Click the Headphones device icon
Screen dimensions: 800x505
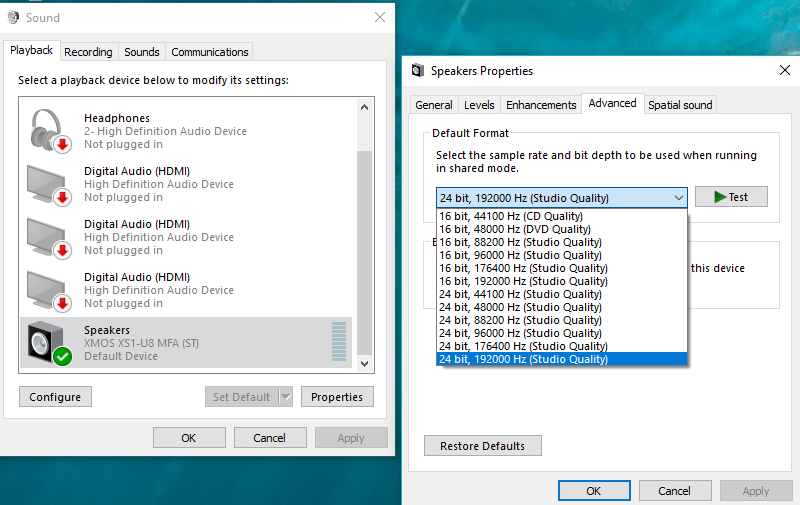(x=49, y=131)
